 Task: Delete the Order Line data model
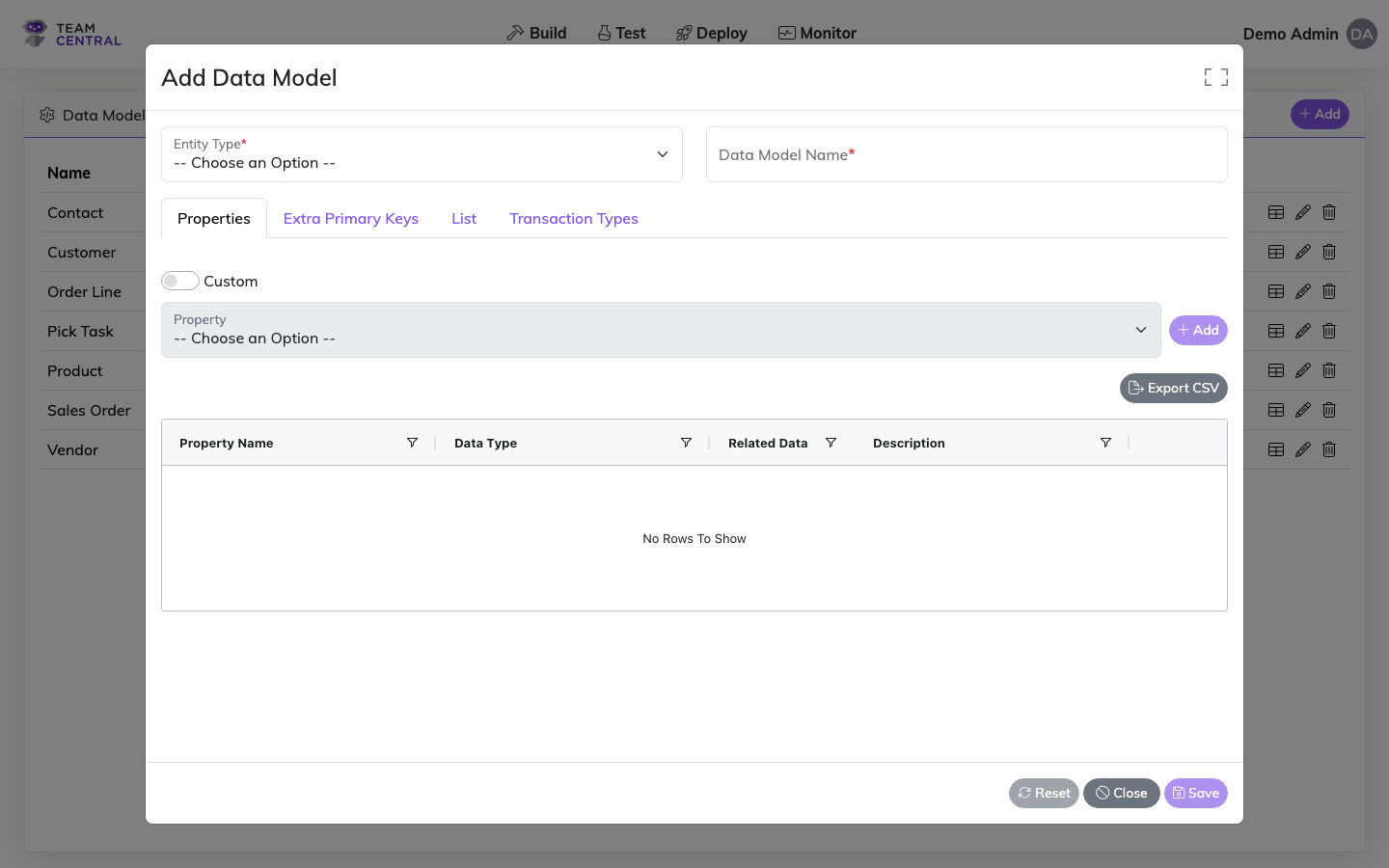coord(1329,291)
